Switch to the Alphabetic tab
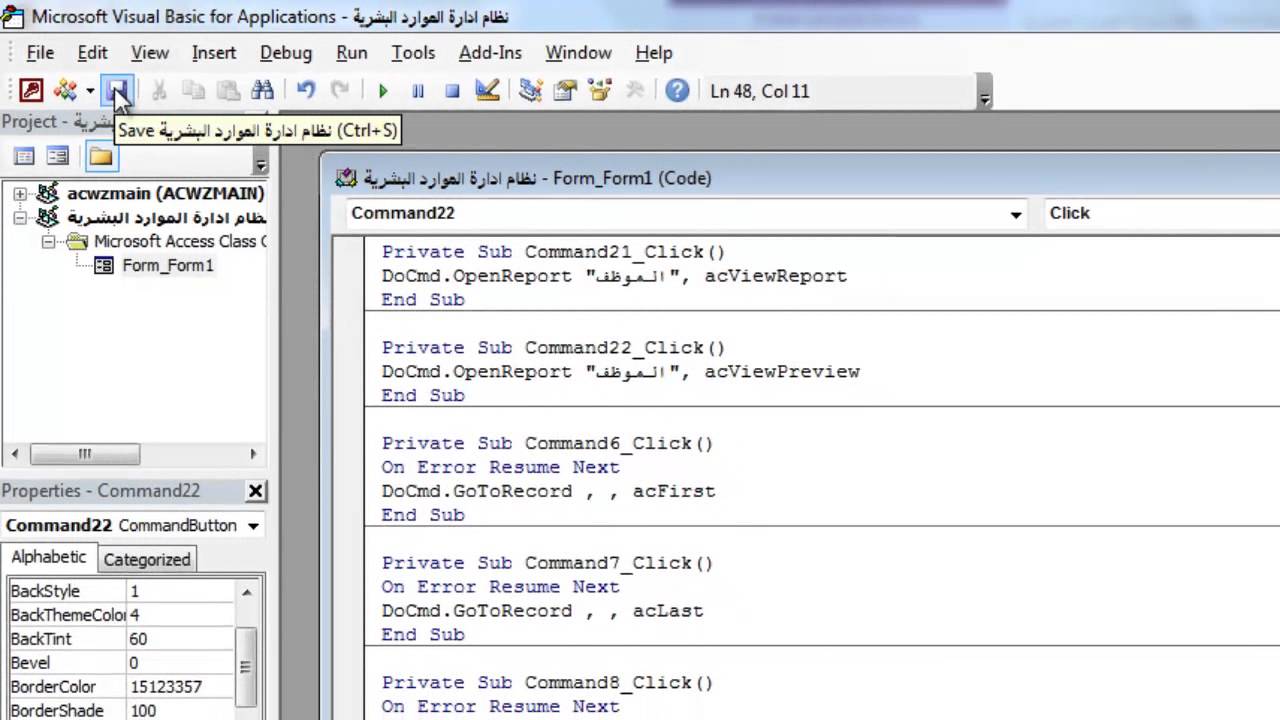 49,557
